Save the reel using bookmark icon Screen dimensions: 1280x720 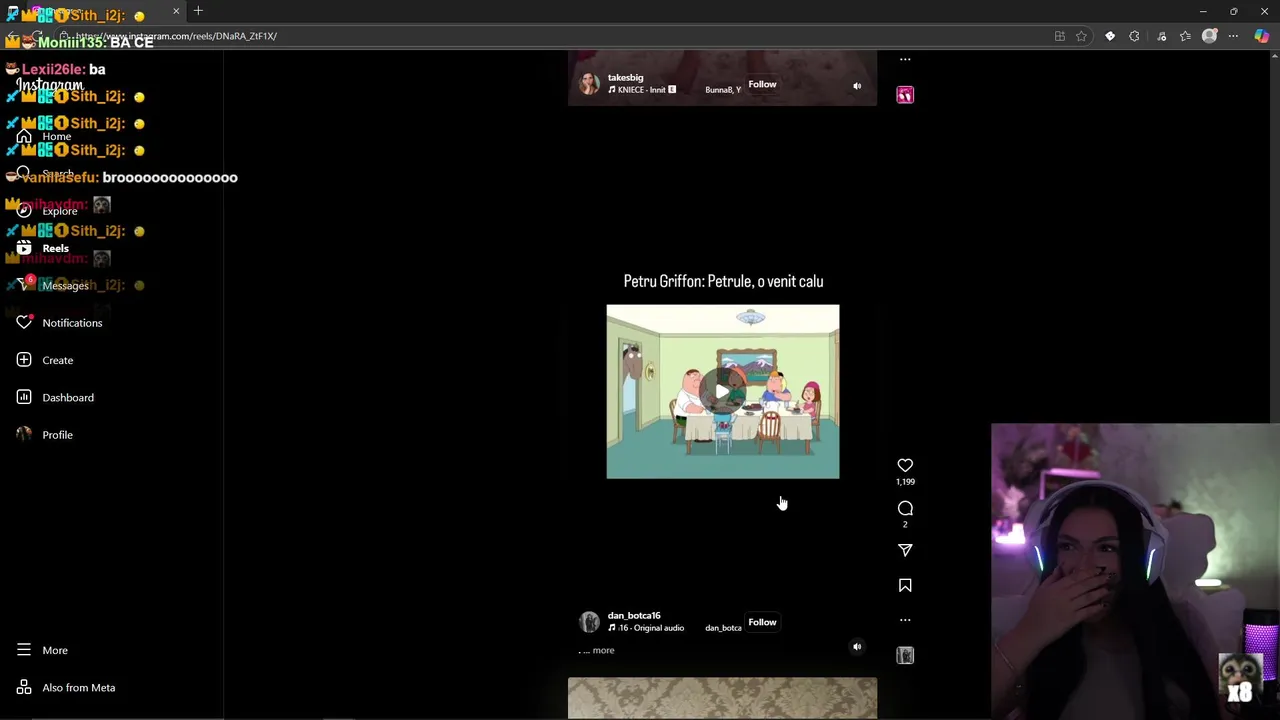[x=905, y=585]
